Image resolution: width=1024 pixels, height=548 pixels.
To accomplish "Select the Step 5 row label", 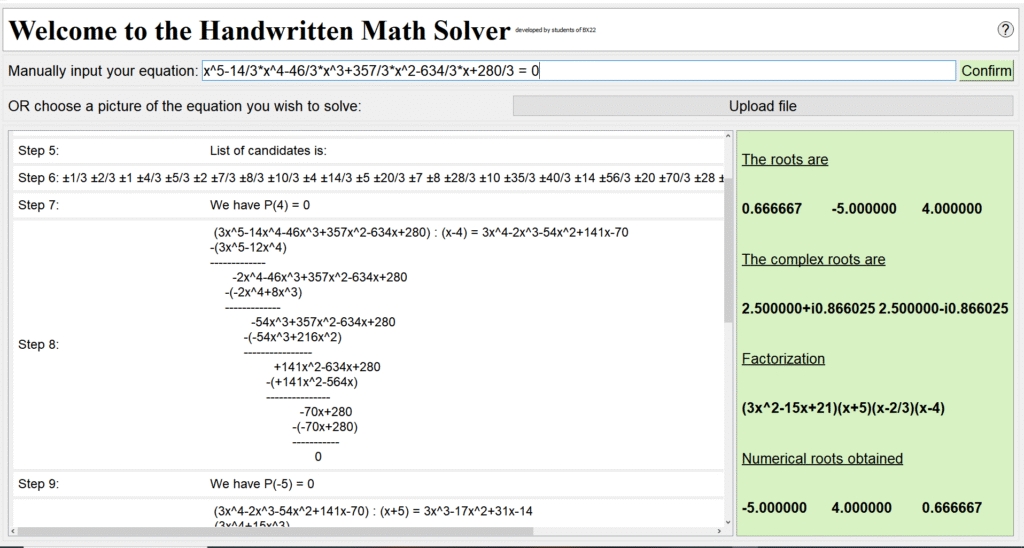I will point(39,151).
